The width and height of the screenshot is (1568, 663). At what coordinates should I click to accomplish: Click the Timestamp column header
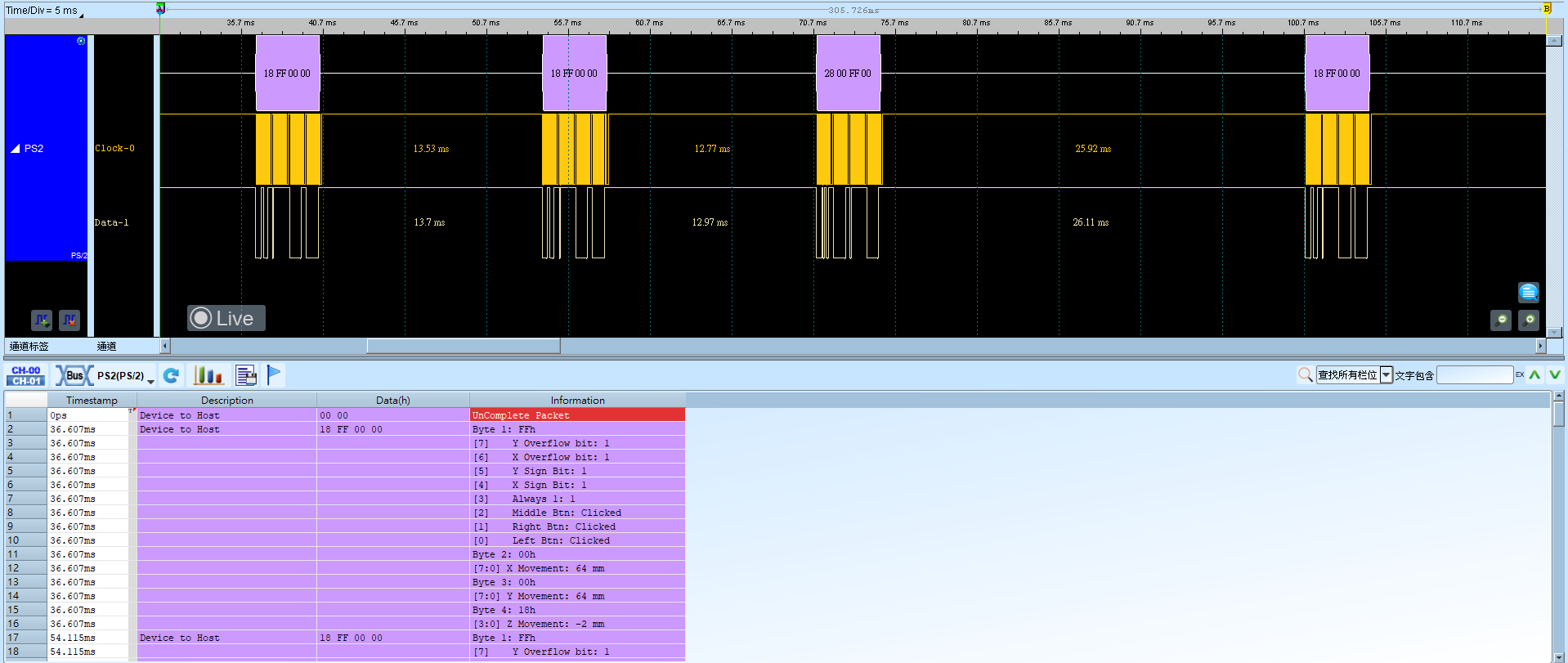coord(92,401)
